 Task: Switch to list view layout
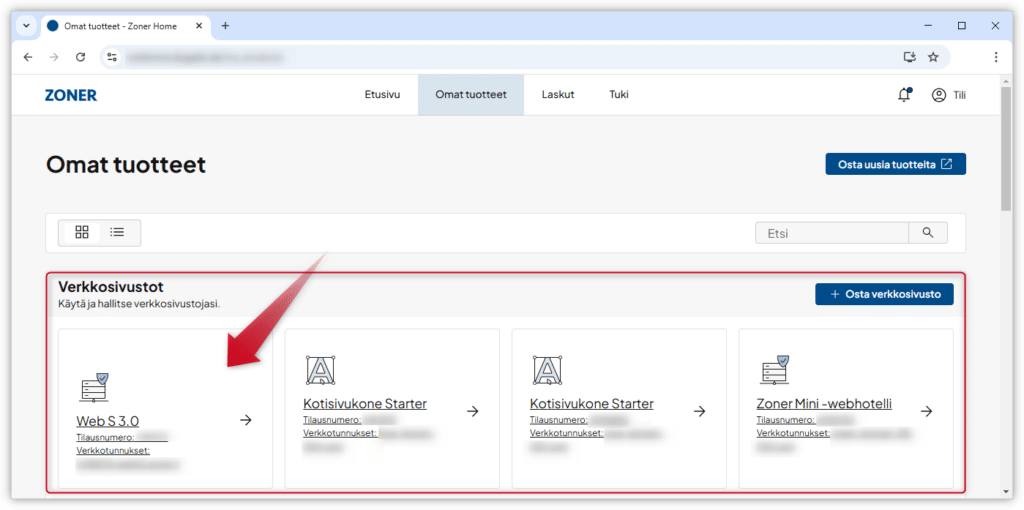117,232
